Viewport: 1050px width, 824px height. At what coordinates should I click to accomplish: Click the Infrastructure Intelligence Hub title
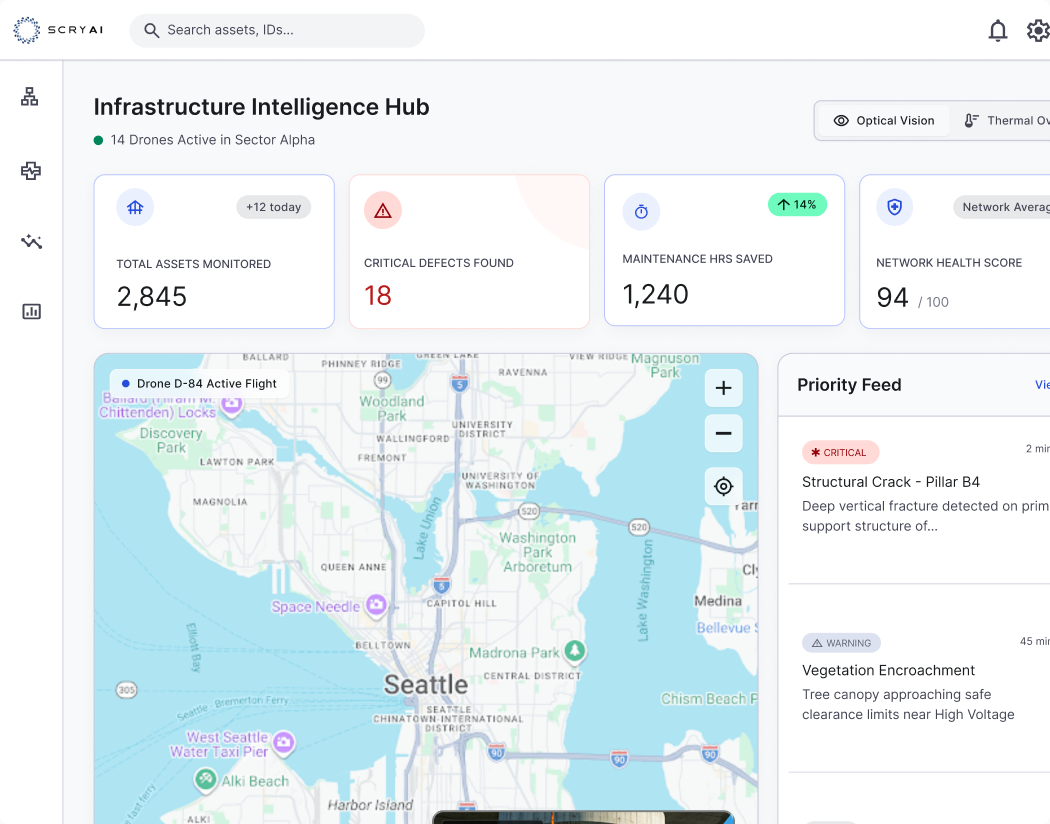[261, 107]
